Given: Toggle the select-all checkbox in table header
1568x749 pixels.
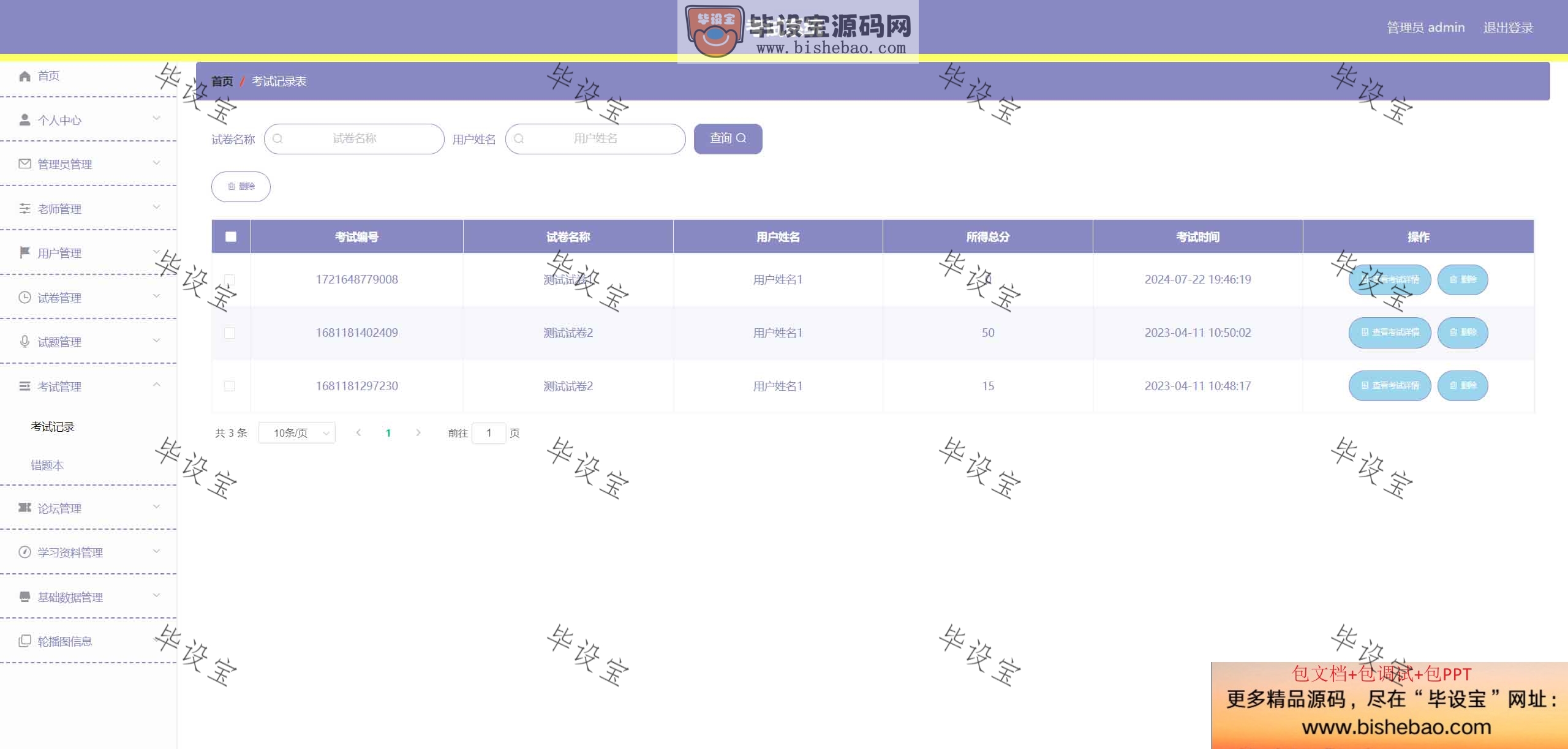Looking at the screenshot, I should (x=231, y=236).
